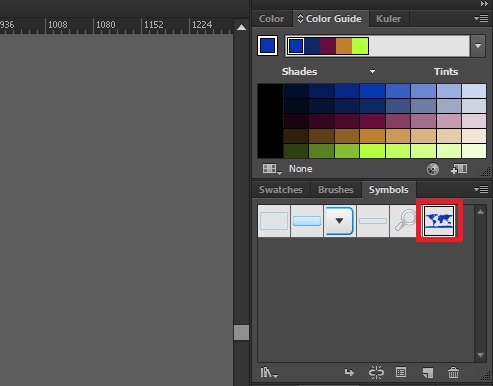The height and width of the screenshot is (386, 493).
Task: Collapse panels with the double-arrow icon
Action: click(x=484, y=4)
